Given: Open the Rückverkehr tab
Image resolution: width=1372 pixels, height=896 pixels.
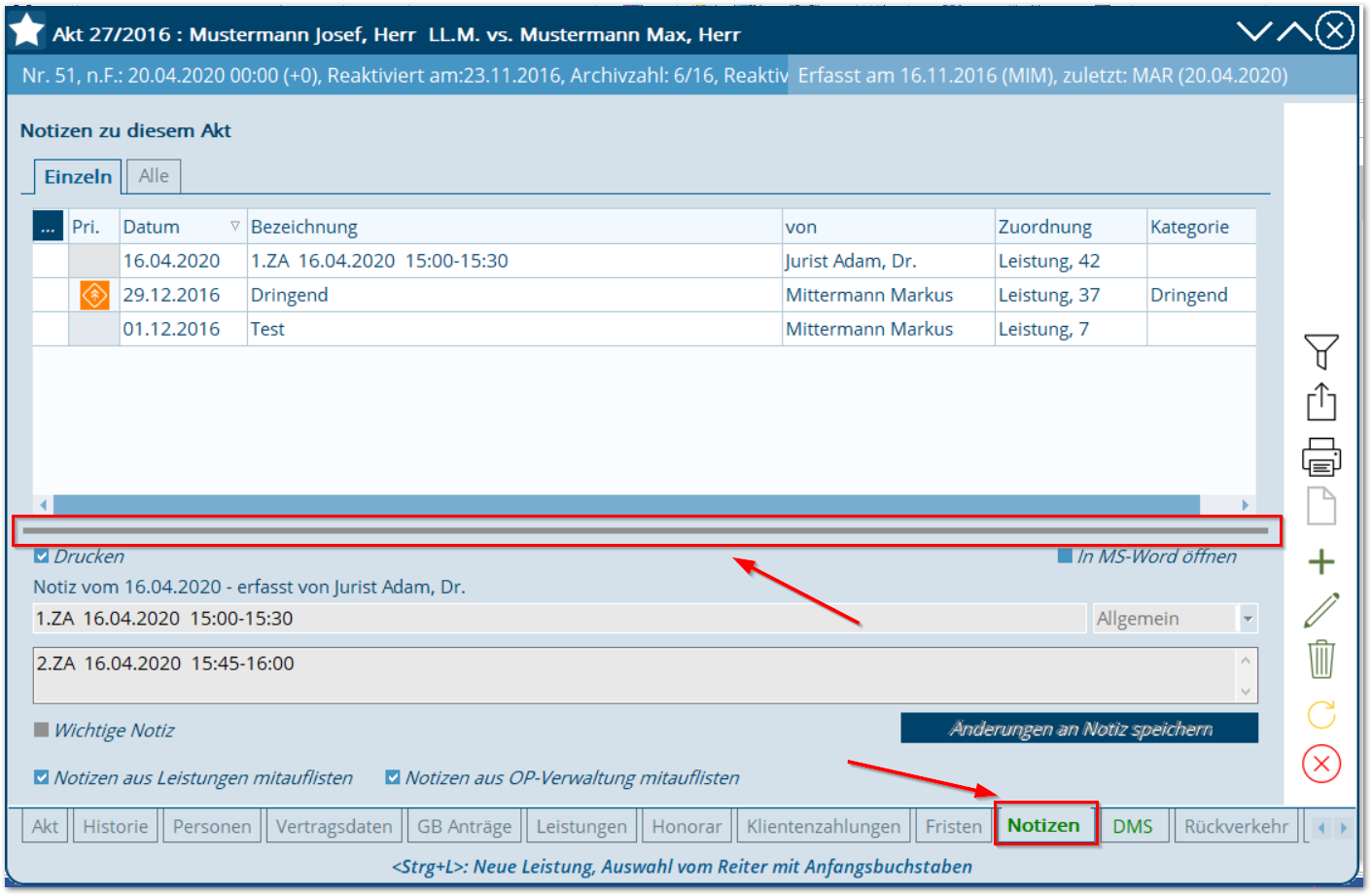Looking at the screenshot, I should click(1236, 826).
